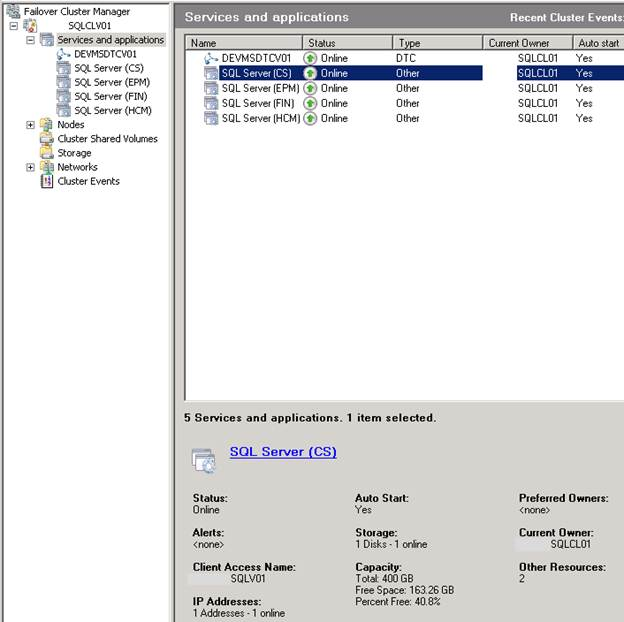624x622 pixels.
Task: Click the DEVMSDTCV01 DTC icon in tree
Action: [64, 54]
